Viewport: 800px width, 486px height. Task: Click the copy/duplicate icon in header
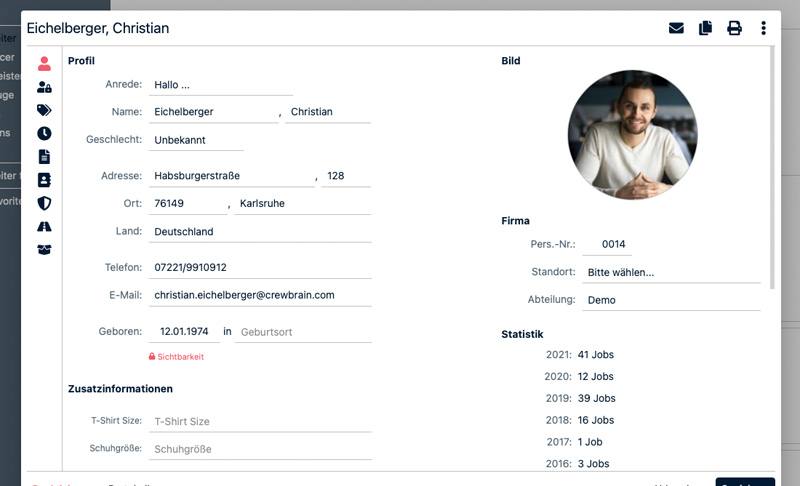coord(705,28)
